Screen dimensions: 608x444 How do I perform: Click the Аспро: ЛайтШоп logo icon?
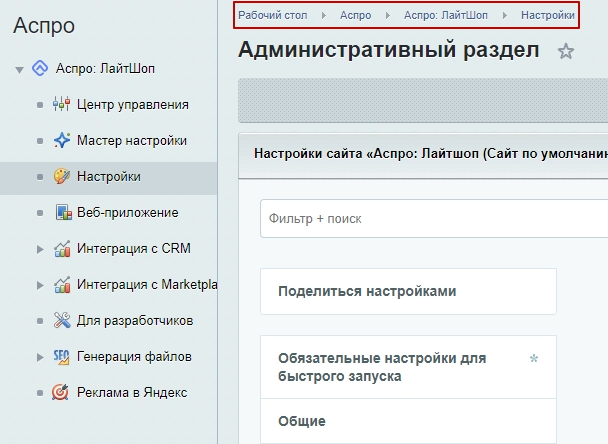(x=40, y=68)
